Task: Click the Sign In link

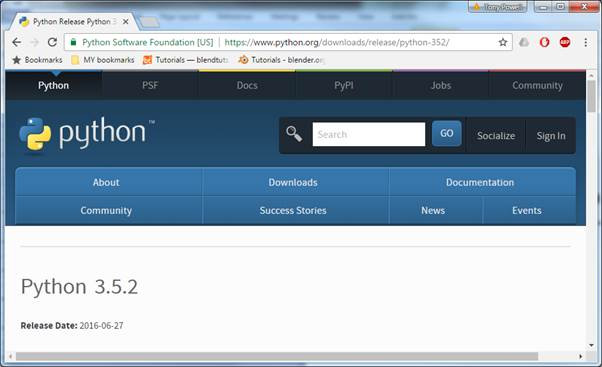Action: 551,136
